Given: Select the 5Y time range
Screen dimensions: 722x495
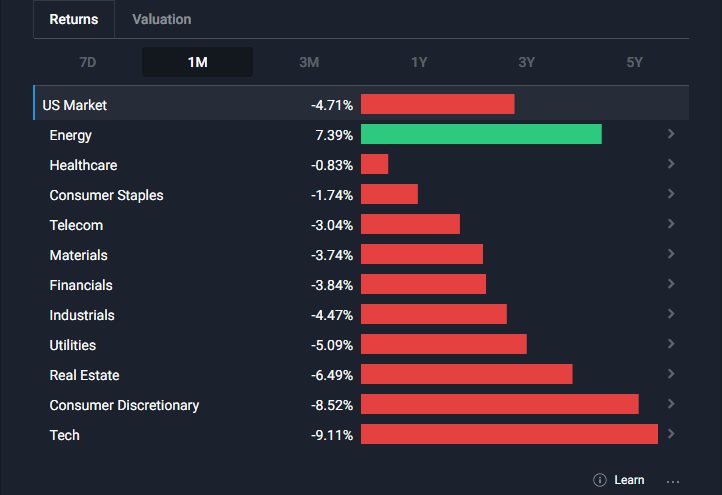Looking at the screenshot, I should click(x=635, y=62).
